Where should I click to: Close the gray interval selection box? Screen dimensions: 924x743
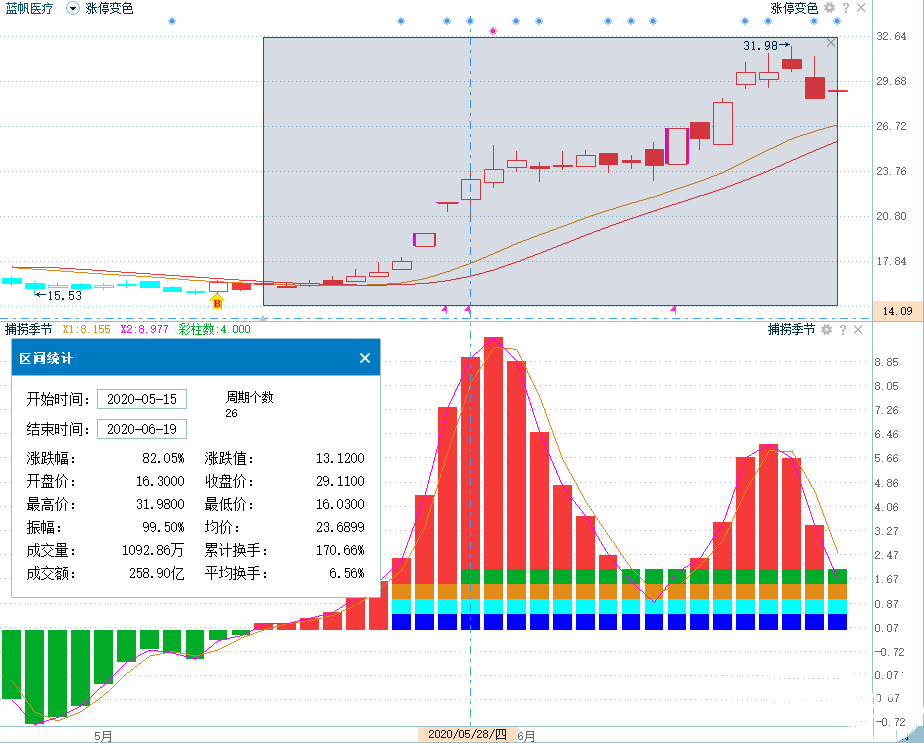(830, 43)
